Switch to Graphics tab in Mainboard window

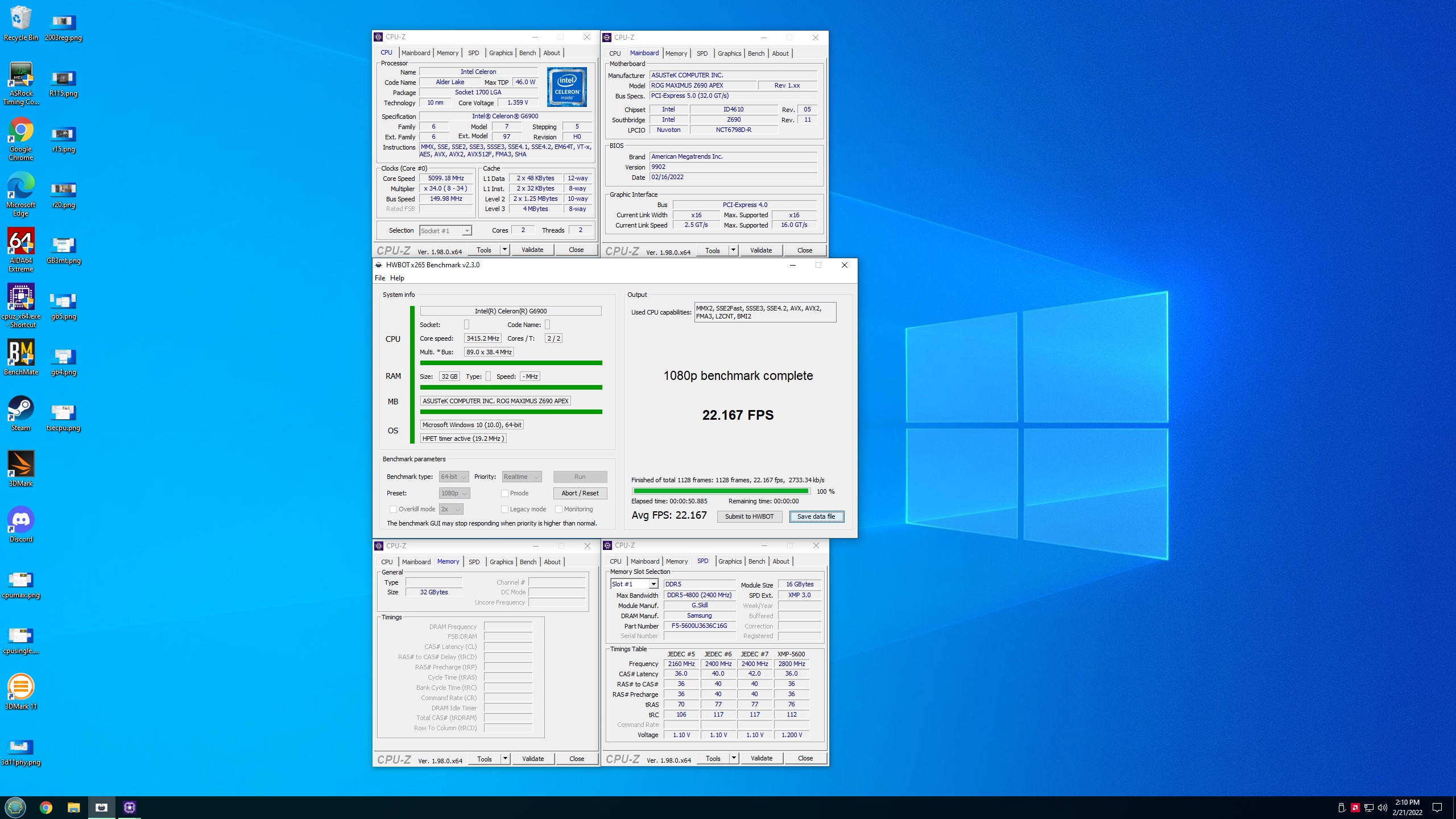(729, 53)
